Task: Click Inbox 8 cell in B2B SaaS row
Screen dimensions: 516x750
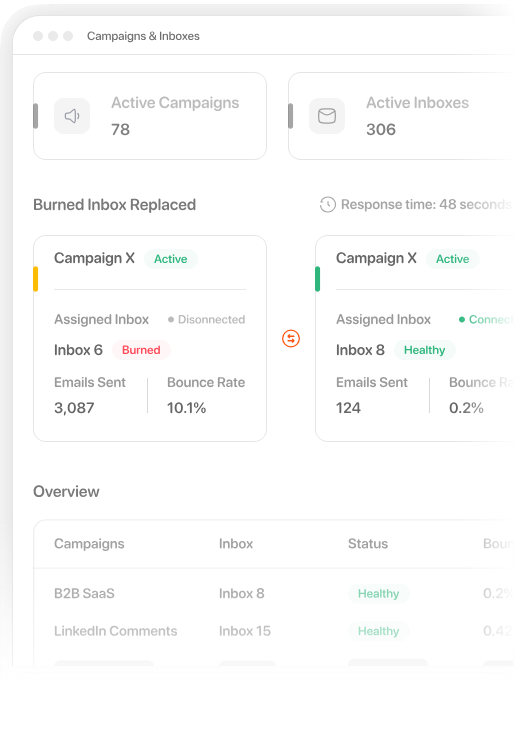Action: click(x=242, y=594)
